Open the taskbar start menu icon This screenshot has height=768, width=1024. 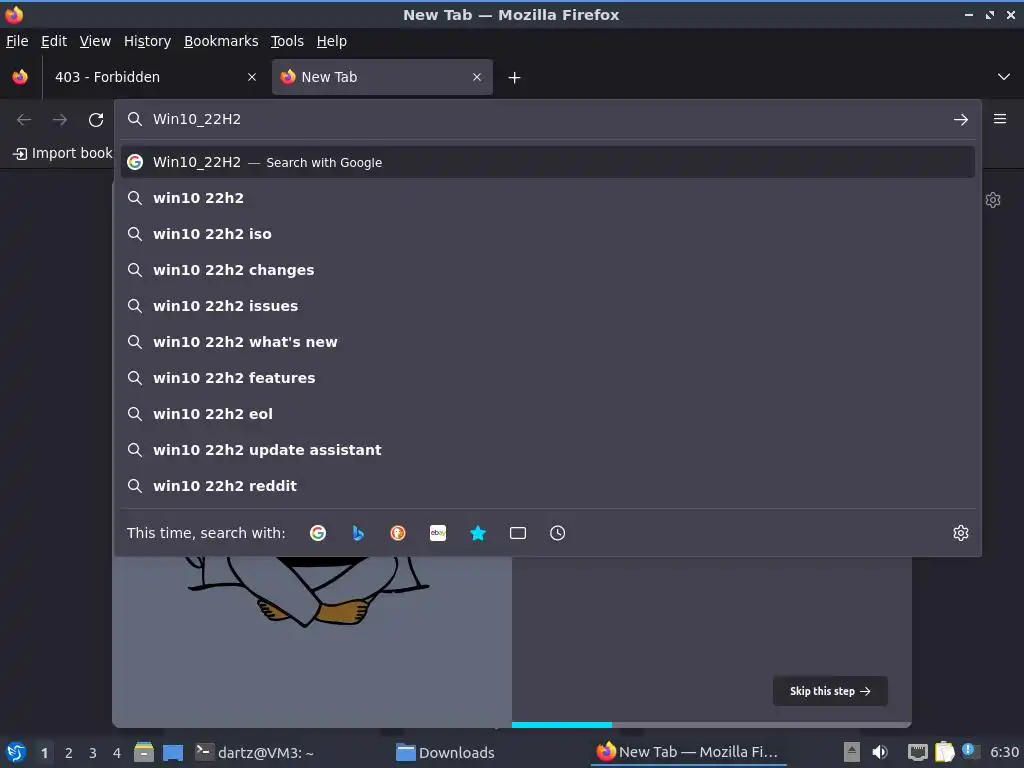point(16,752)
